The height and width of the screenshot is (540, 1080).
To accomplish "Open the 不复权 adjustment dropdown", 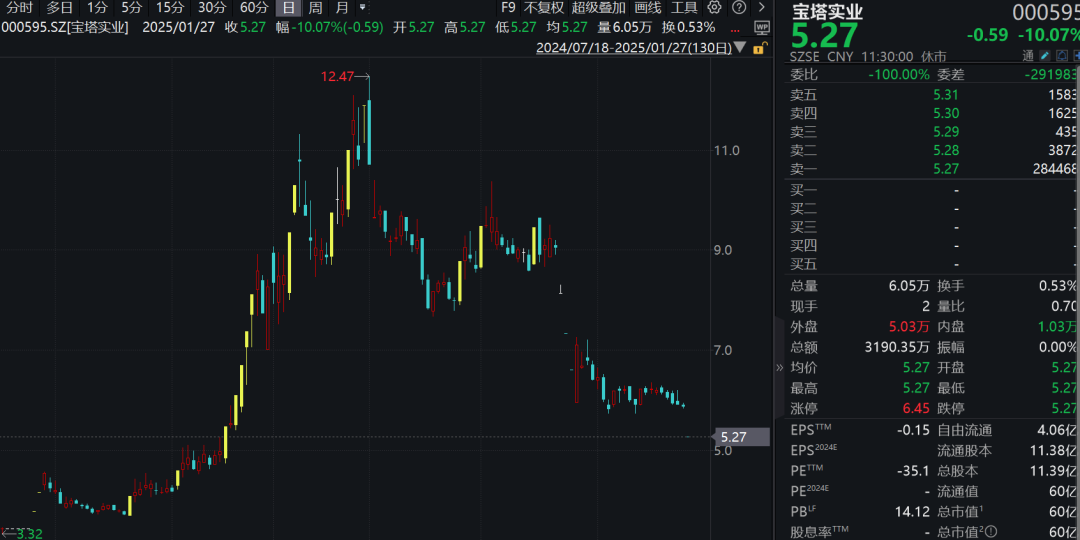I will pos(544,8).
